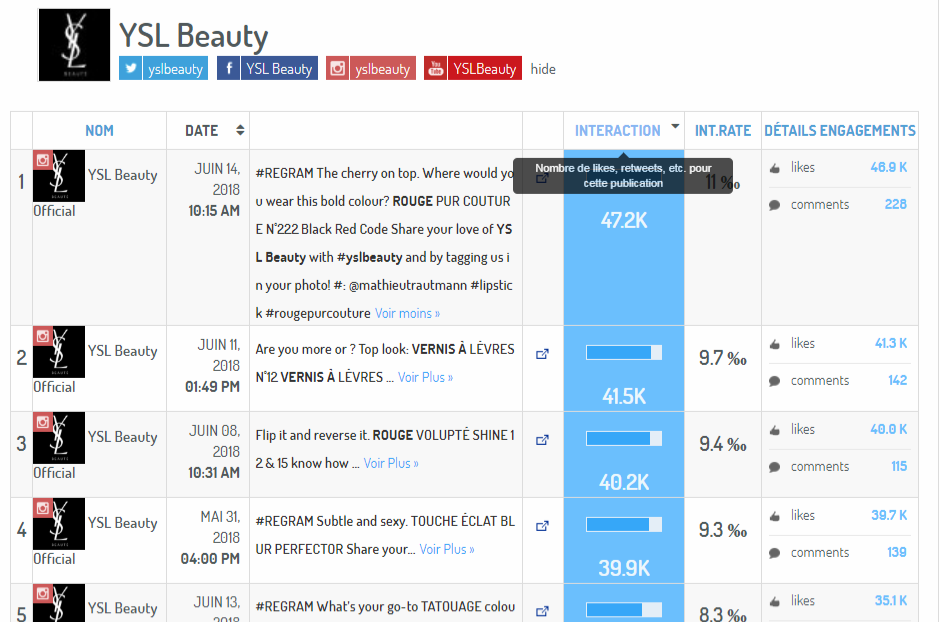Viewport: 940px width, 624px height.
Task: Click the row 3 YSL Beauty avatar thumbnail
Action: click(59, 438)
